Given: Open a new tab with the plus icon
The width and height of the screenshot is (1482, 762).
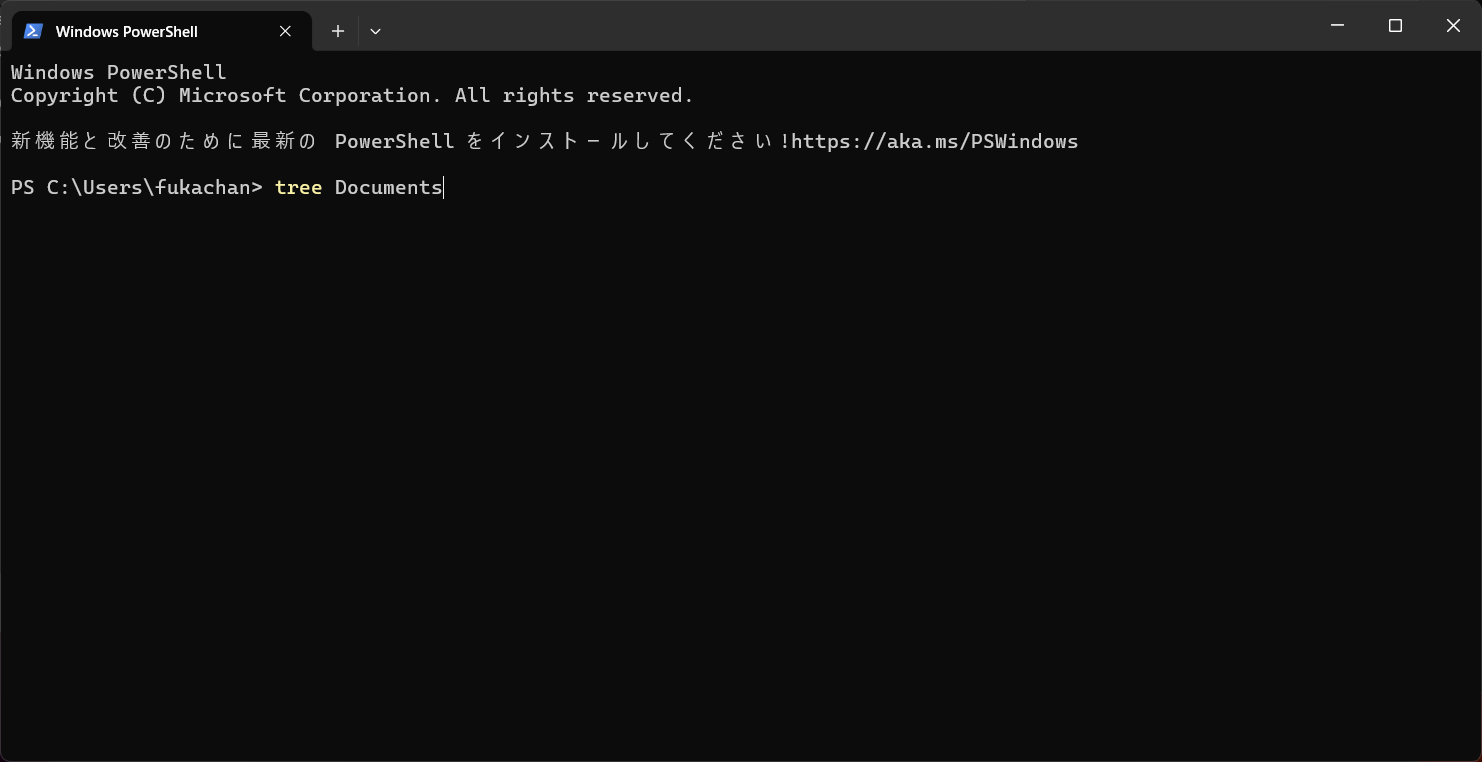Looking at the screenshot, I should click(338, 31).
